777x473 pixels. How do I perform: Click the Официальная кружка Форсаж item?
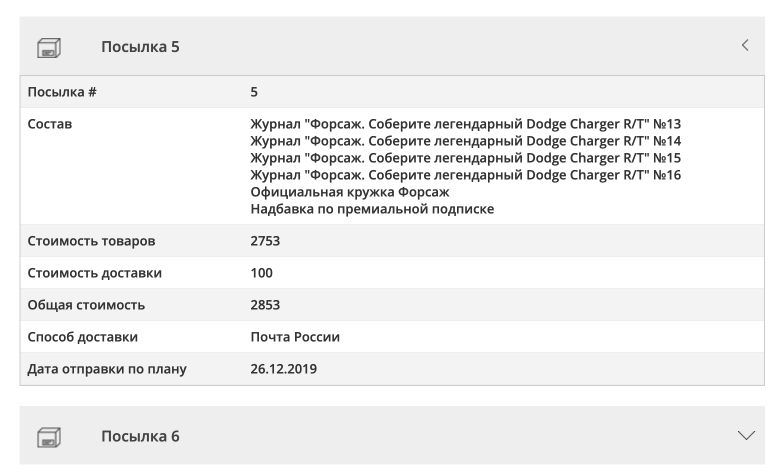click(x=350, y=192)
